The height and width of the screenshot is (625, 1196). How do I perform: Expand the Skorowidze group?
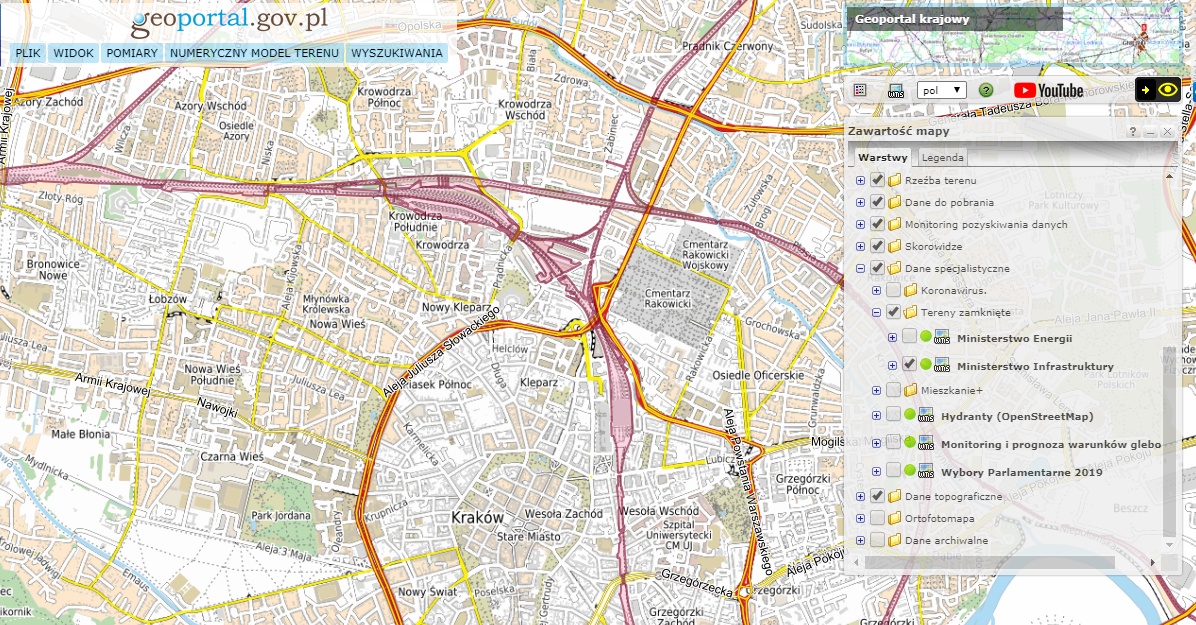[860, 246]
